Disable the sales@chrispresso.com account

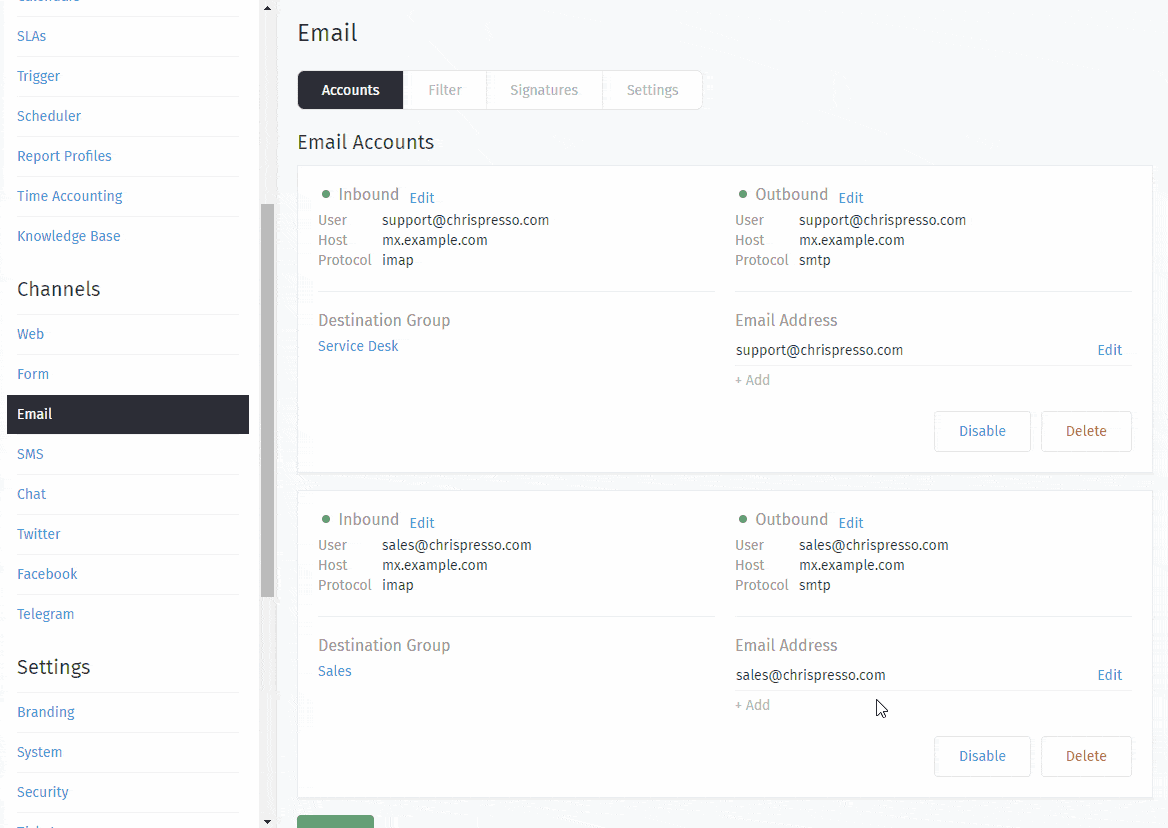tap(982, 757)
